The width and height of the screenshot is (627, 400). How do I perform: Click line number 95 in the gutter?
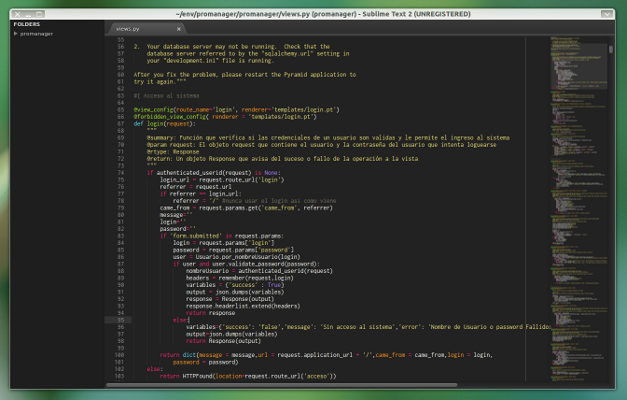pos(121,320)
